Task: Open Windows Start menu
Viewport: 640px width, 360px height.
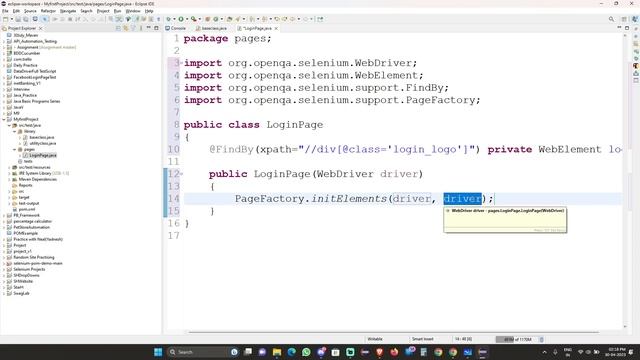Action: [x=158, y=352]
